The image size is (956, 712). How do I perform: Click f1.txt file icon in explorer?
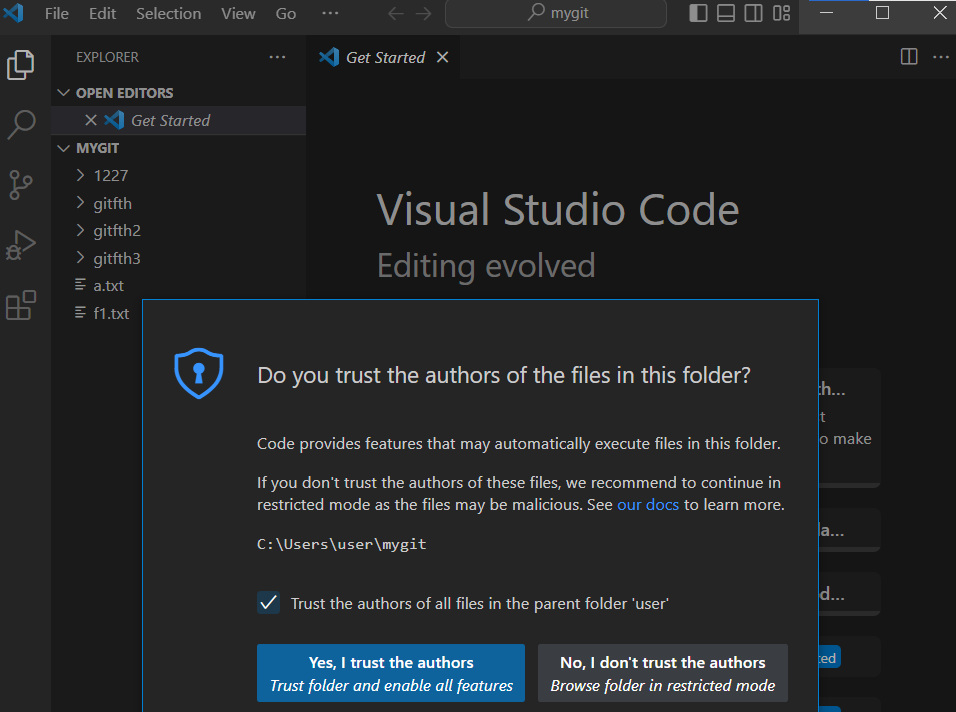80,313
